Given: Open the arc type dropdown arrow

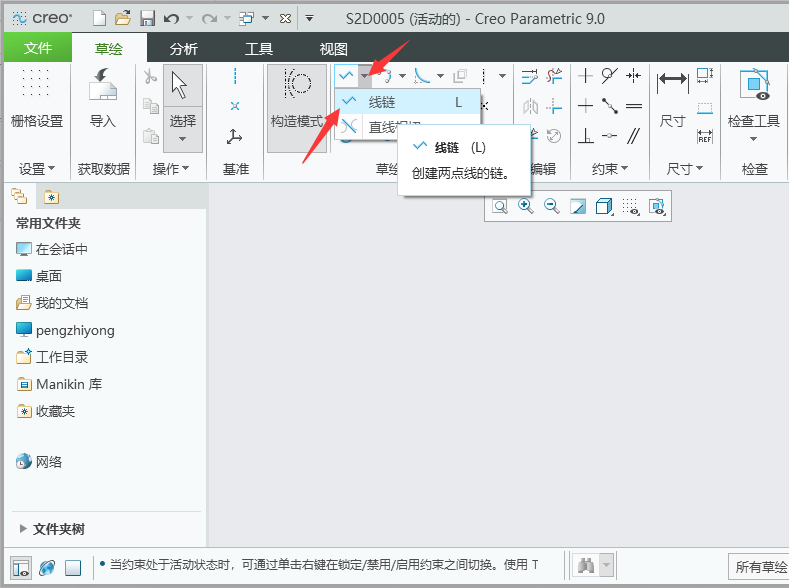Looking at the screenshot, I should pyautogui.click(x=402, y=76).
